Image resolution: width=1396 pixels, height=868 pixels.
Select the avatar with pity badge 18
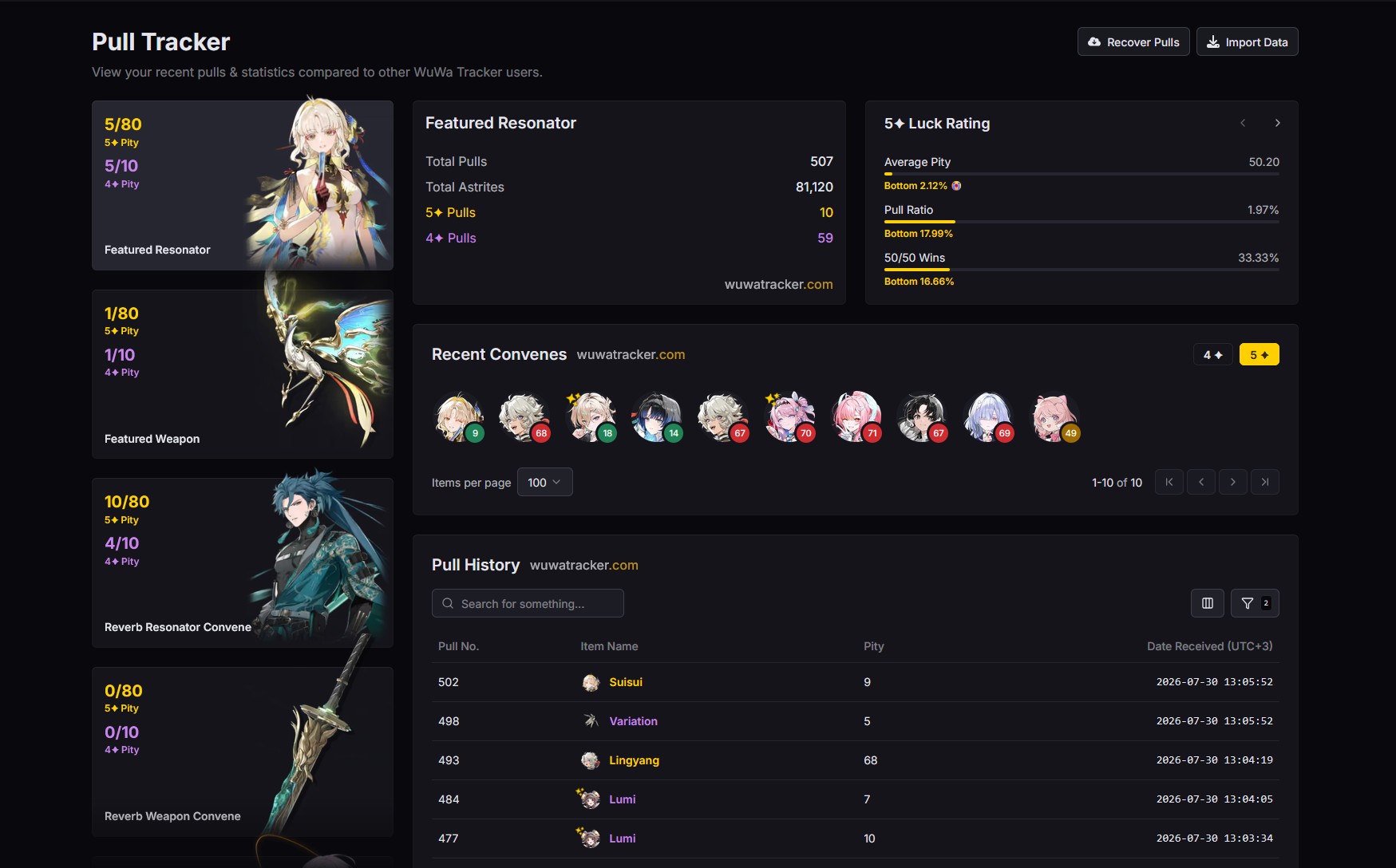point(591,417)
